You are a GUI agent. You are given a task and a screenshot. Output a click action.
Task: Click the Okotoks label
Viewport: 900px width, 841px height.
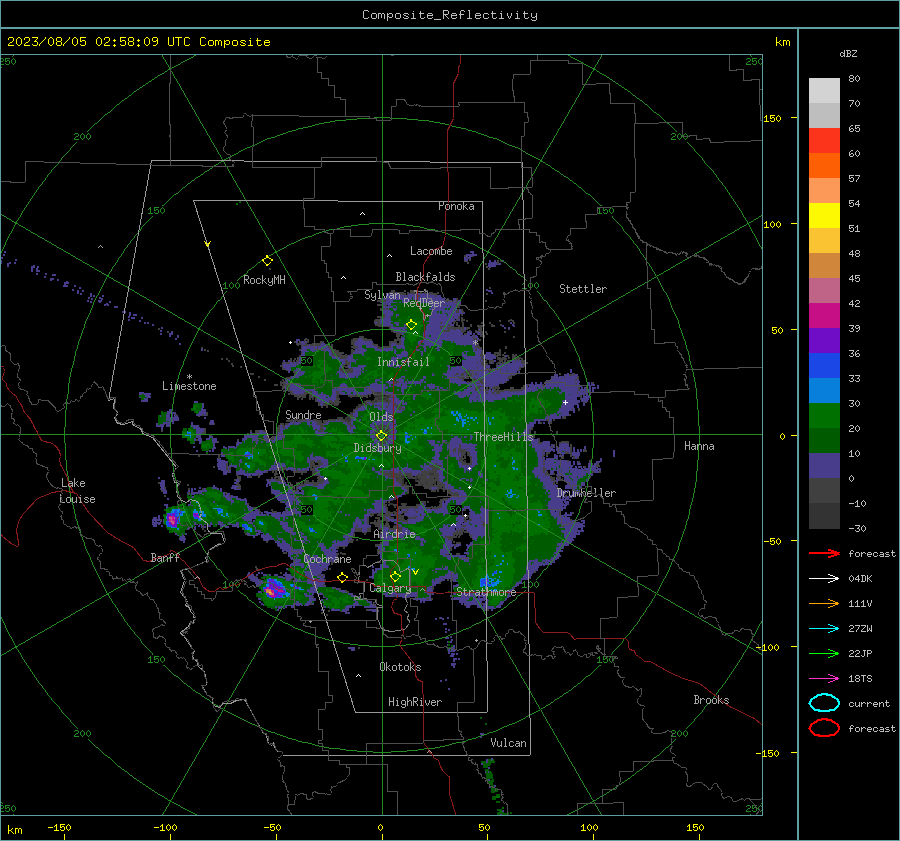coord(400,667)
